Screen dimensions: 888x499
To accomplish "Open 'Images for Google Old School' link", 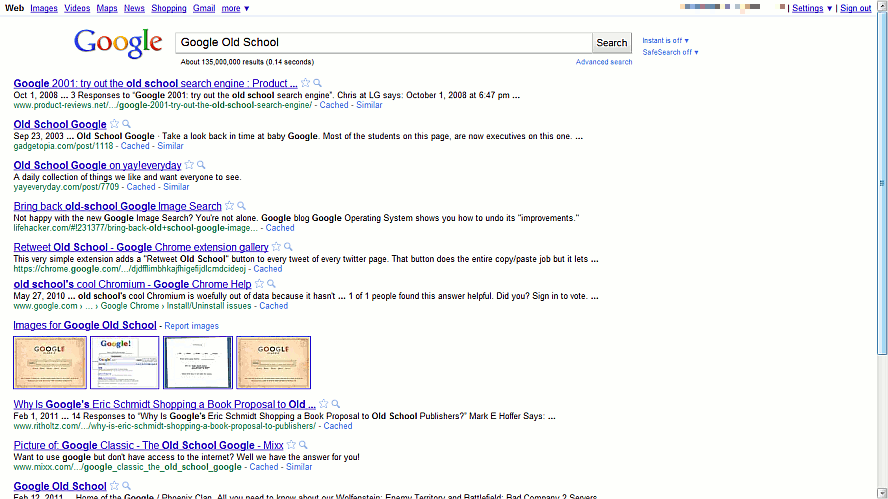I will [x=85, y=325].
